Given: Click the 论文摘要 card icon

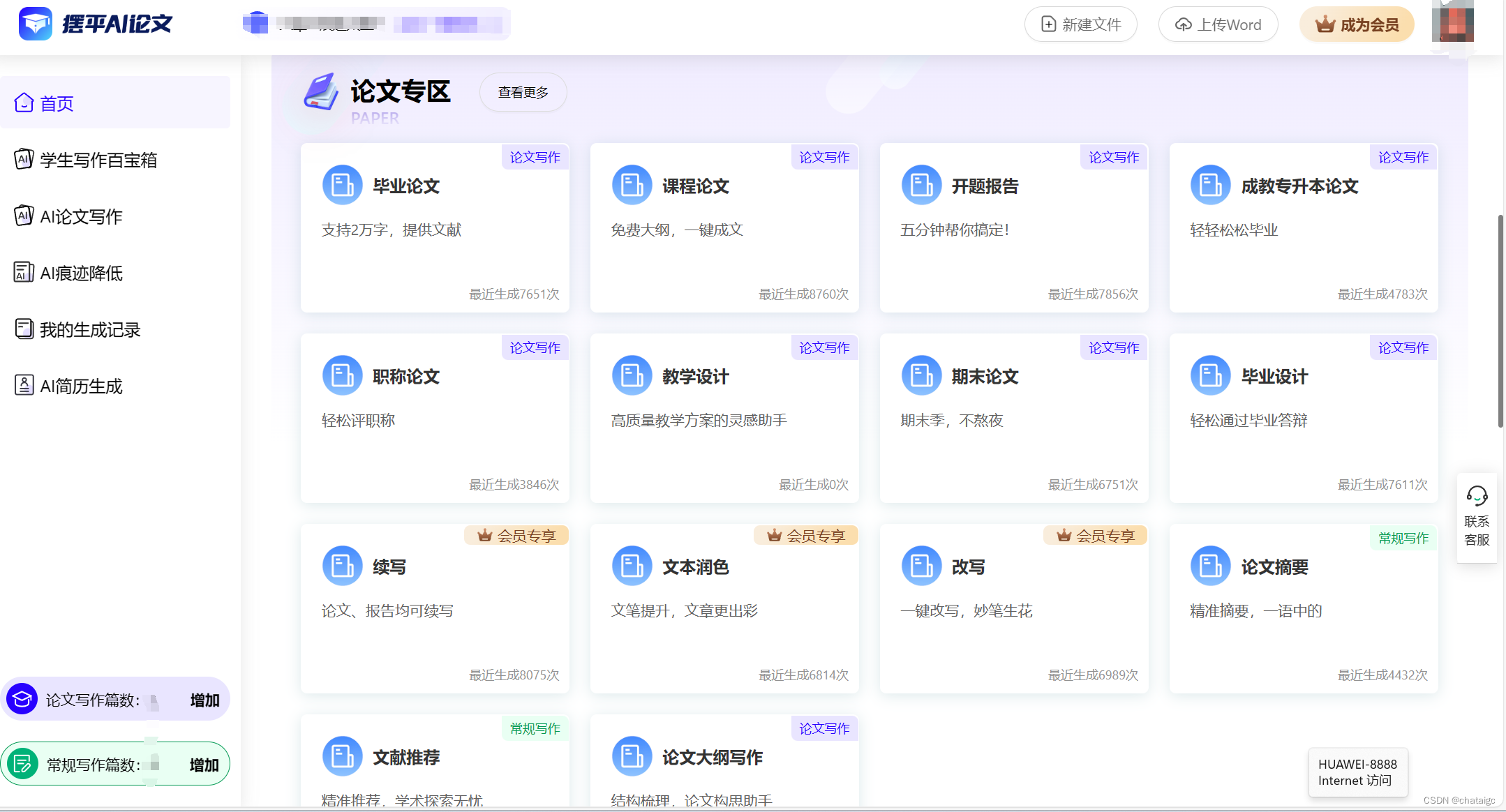Looking at the screenshot, I should [1210, 566].
